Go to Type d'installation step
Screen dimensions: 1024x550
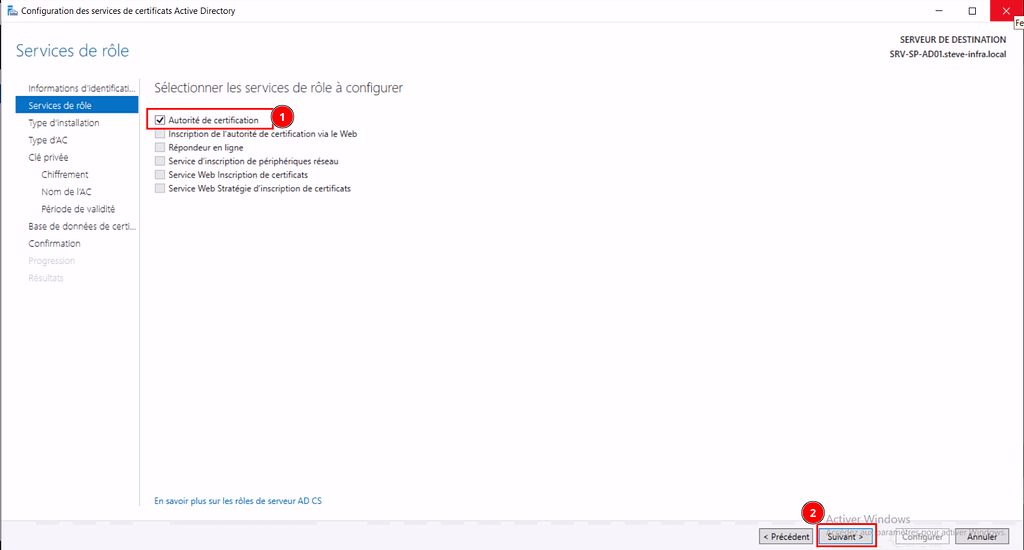(64, 123)
